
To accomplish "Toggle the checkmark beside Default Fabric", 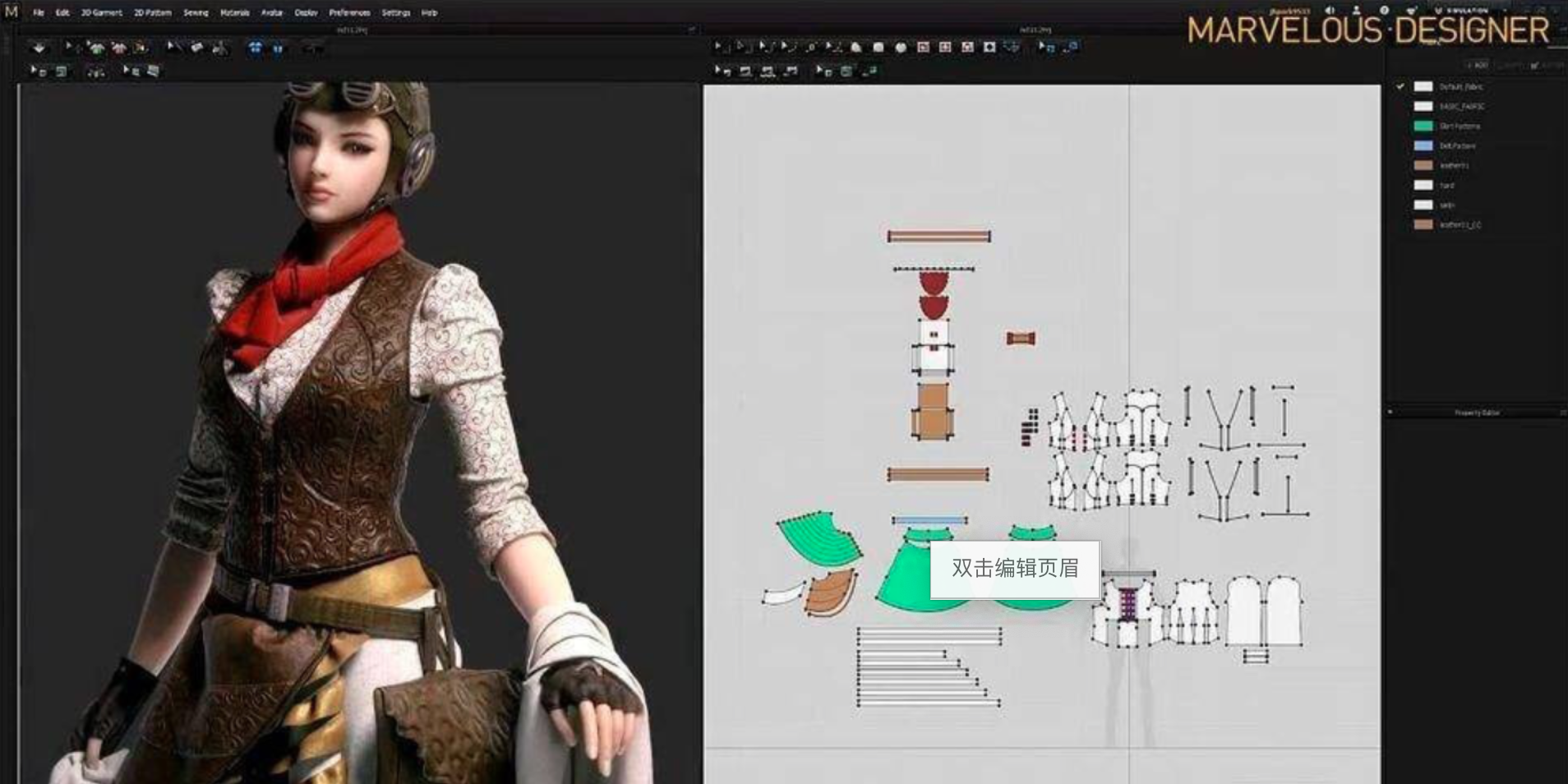I will (1400, 85).
